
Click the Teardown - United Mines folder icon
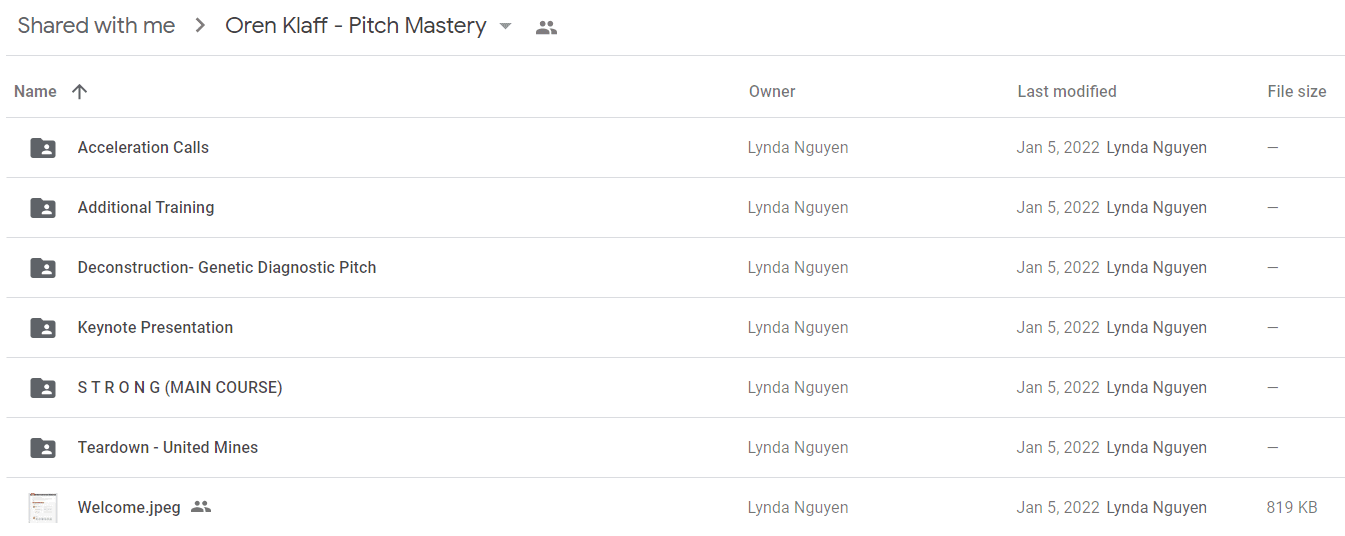(43, 448)
